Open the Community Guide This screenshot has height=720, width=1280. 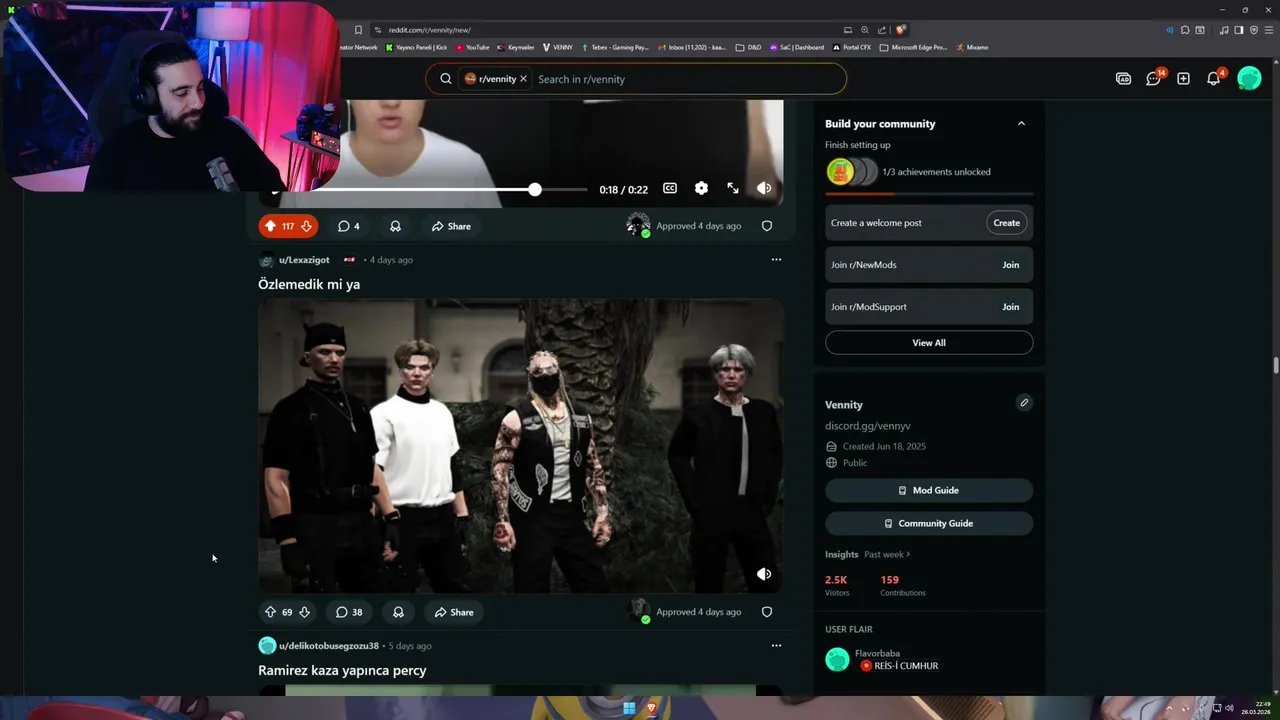click(929, 523)
